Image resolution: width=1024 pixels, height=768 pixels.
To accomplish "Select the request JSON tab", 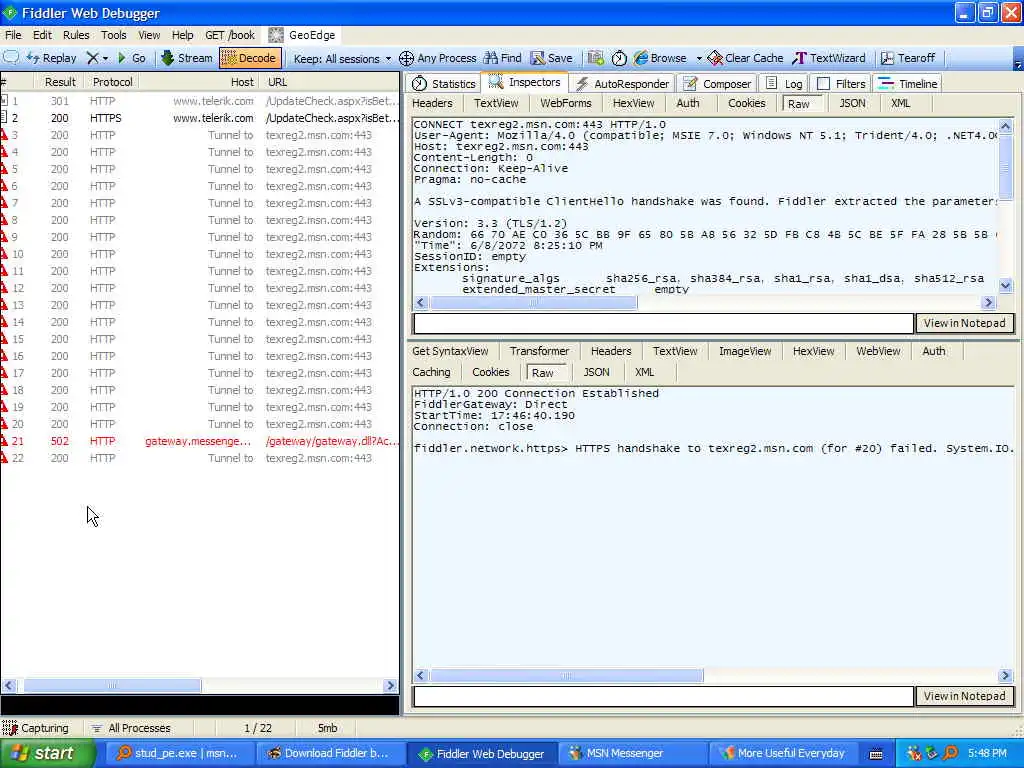I will pos(852,103).
